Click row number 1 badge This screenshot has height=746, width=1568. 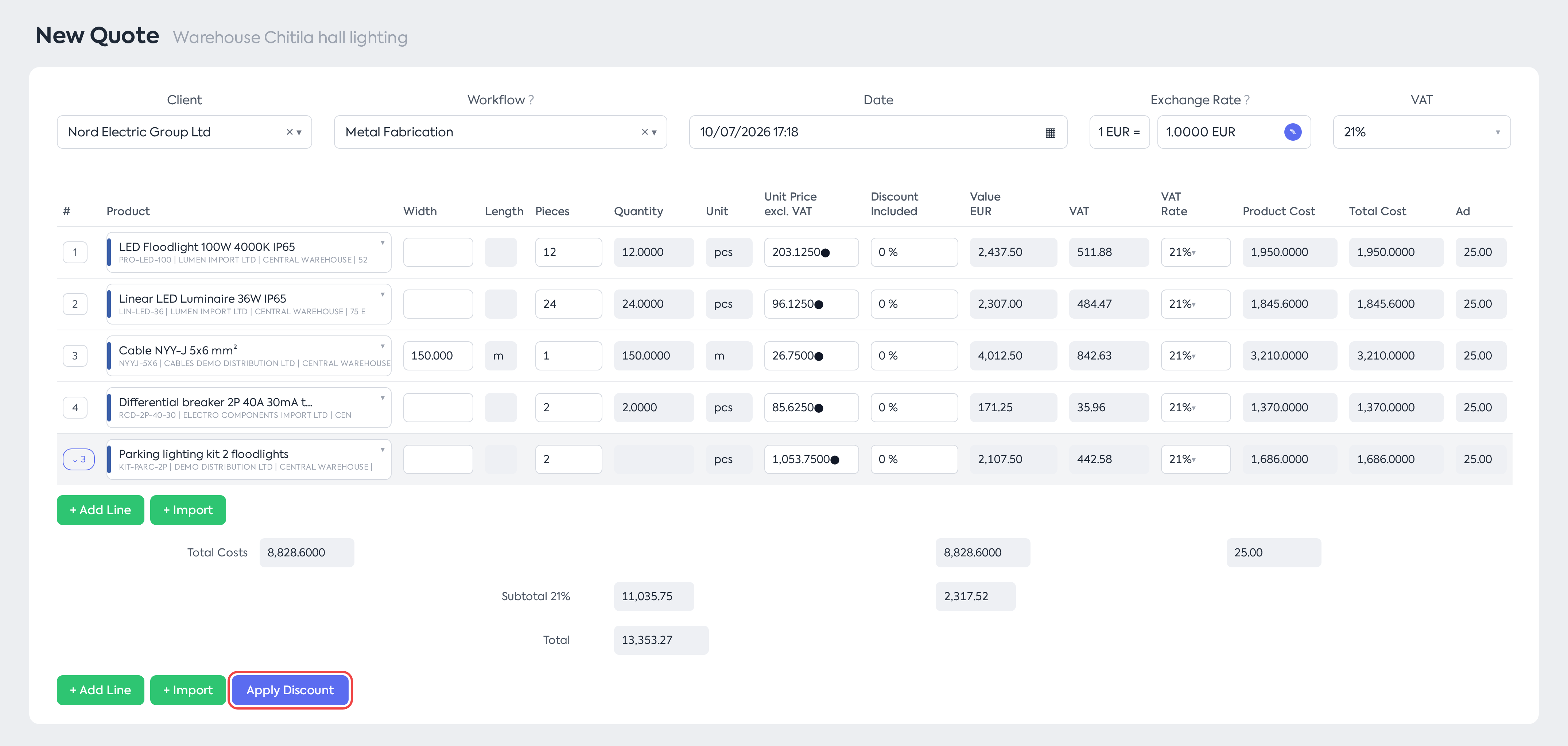pos(75,252)
